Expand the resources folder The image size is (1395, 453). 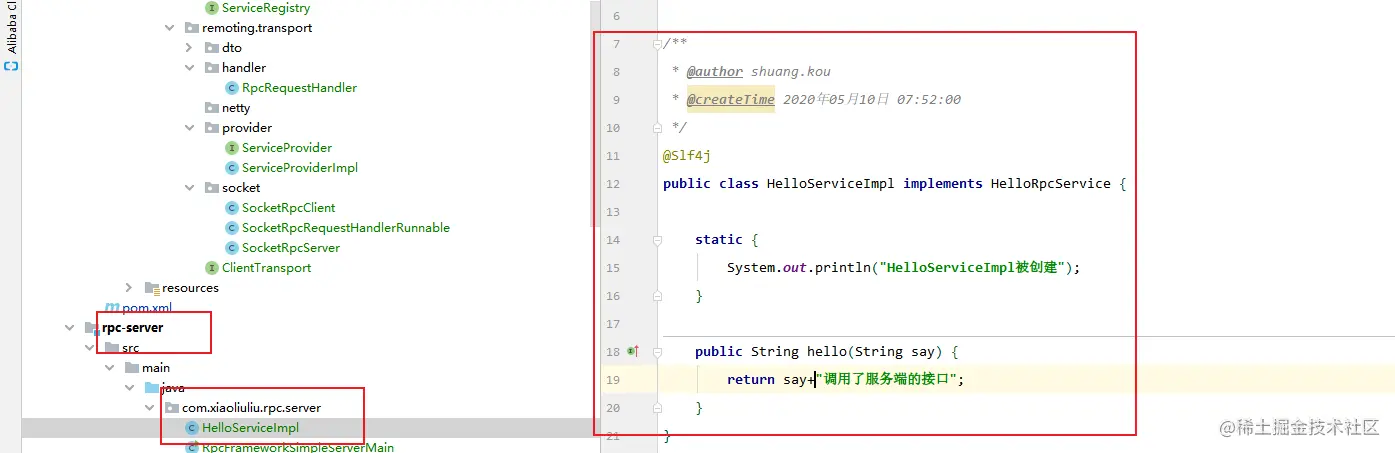130,288
